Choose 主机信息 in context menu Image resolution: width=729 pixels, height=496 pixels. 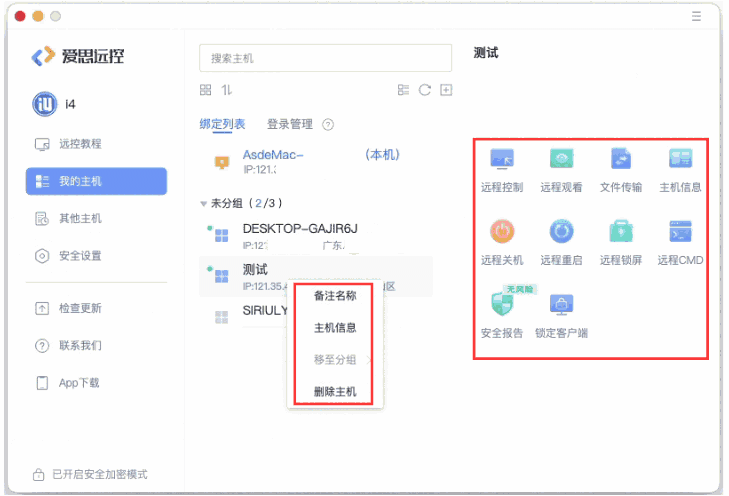coord(335,328)
